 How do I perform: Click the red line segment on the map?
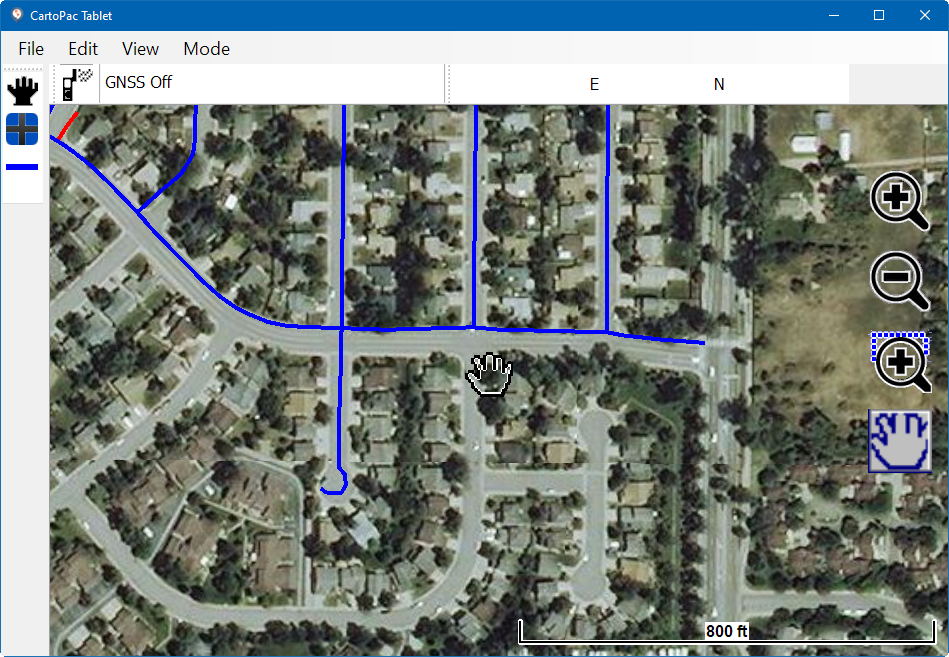click(67, 126)
